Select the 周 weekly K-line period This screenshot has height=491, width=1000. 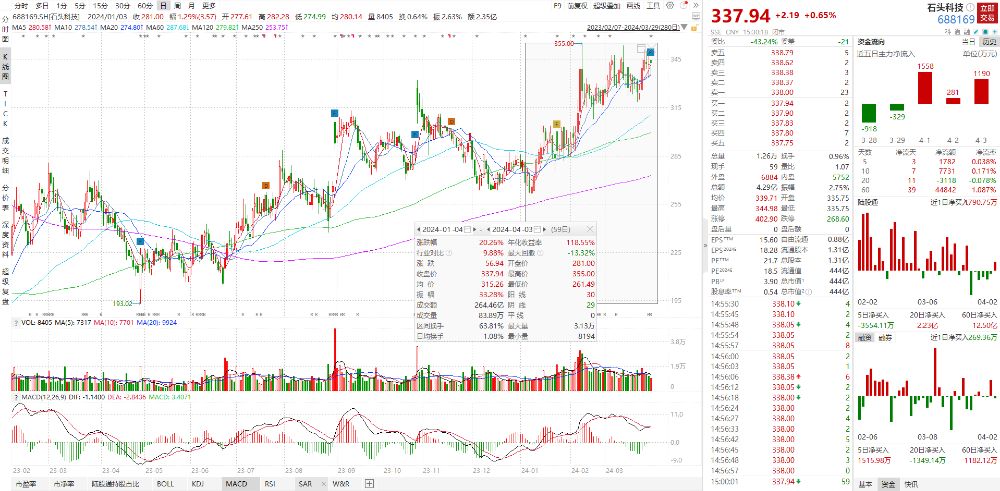[178, 5]
